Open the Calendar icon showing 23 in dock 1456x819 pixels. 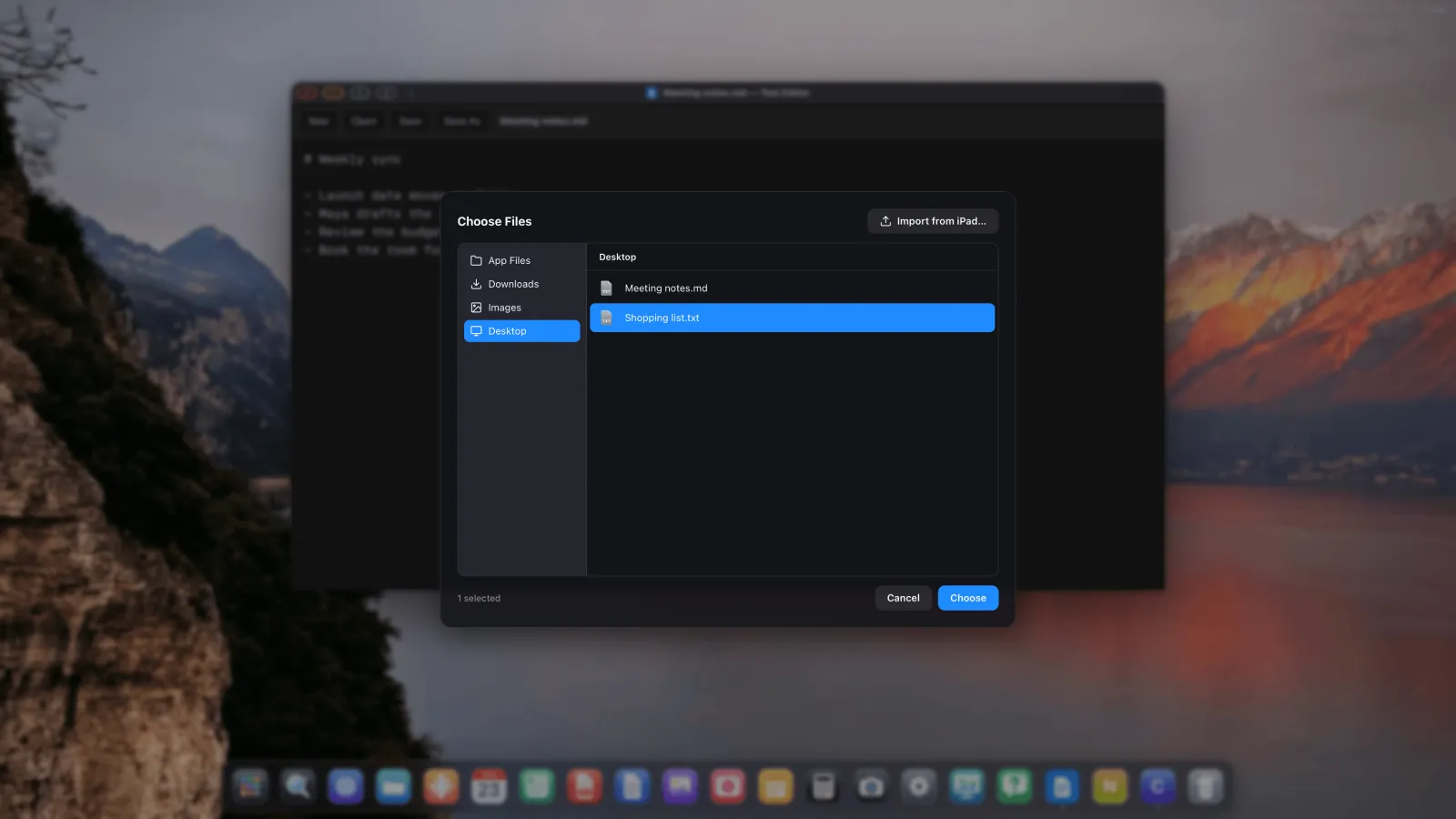[489, 786]
